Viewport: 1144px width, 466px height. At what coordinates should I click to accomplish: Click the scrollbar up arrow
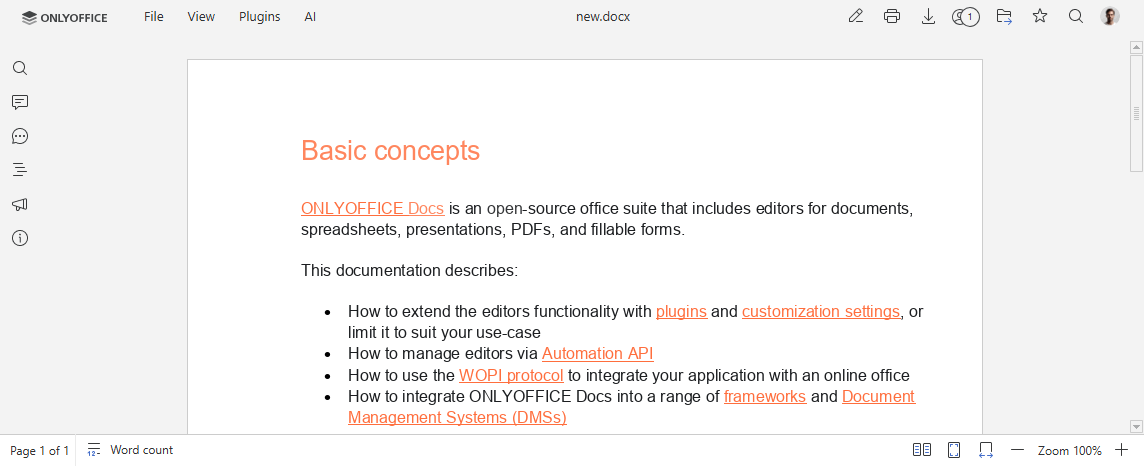[1136, 47]
